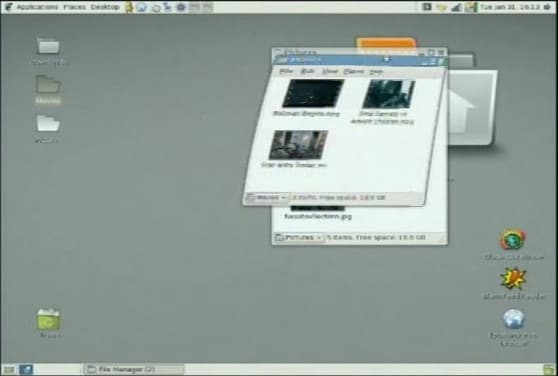Open Edit menu in the Movies window

(x=307, y=71)
